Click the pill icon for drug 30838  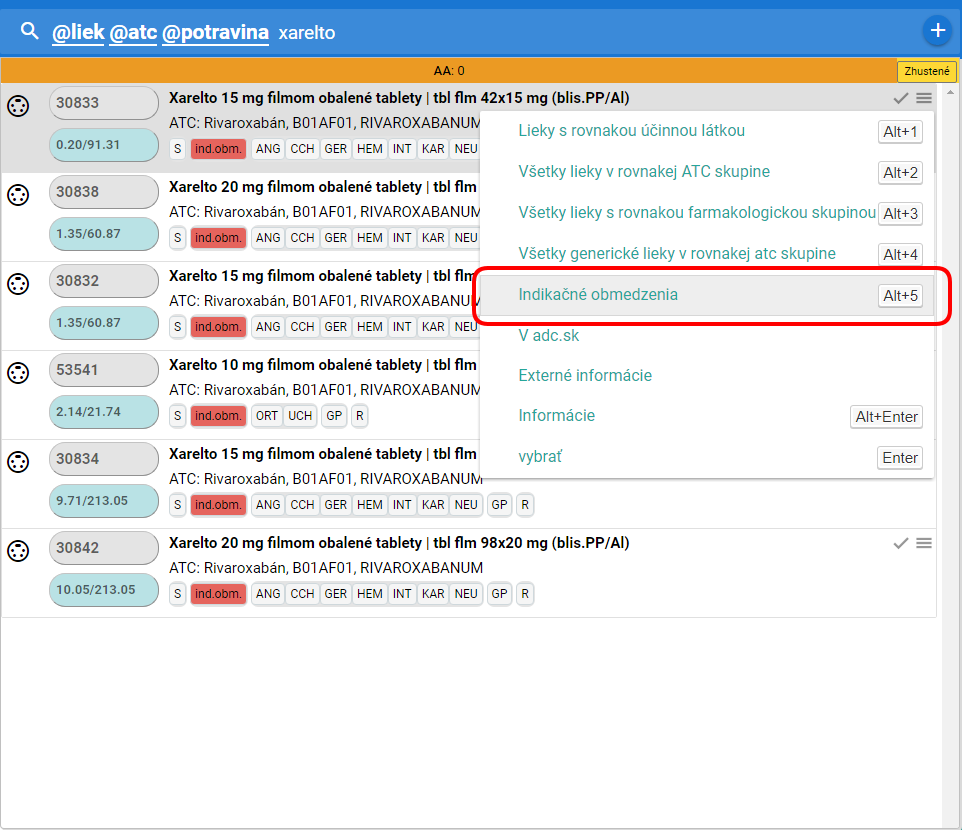click(18, 195)
